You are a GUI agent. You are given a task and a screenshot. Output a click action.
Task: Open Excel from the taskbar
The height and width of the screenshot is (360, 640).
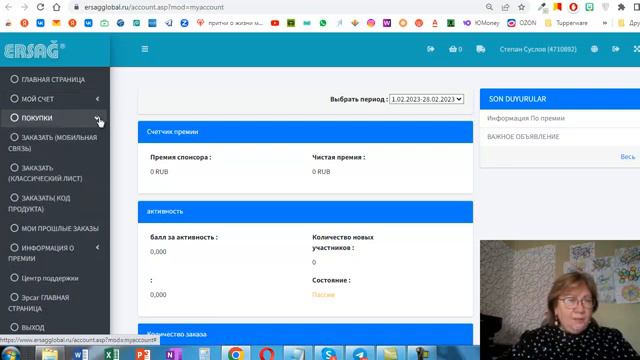pyautogui.click(x=111, y=353)
